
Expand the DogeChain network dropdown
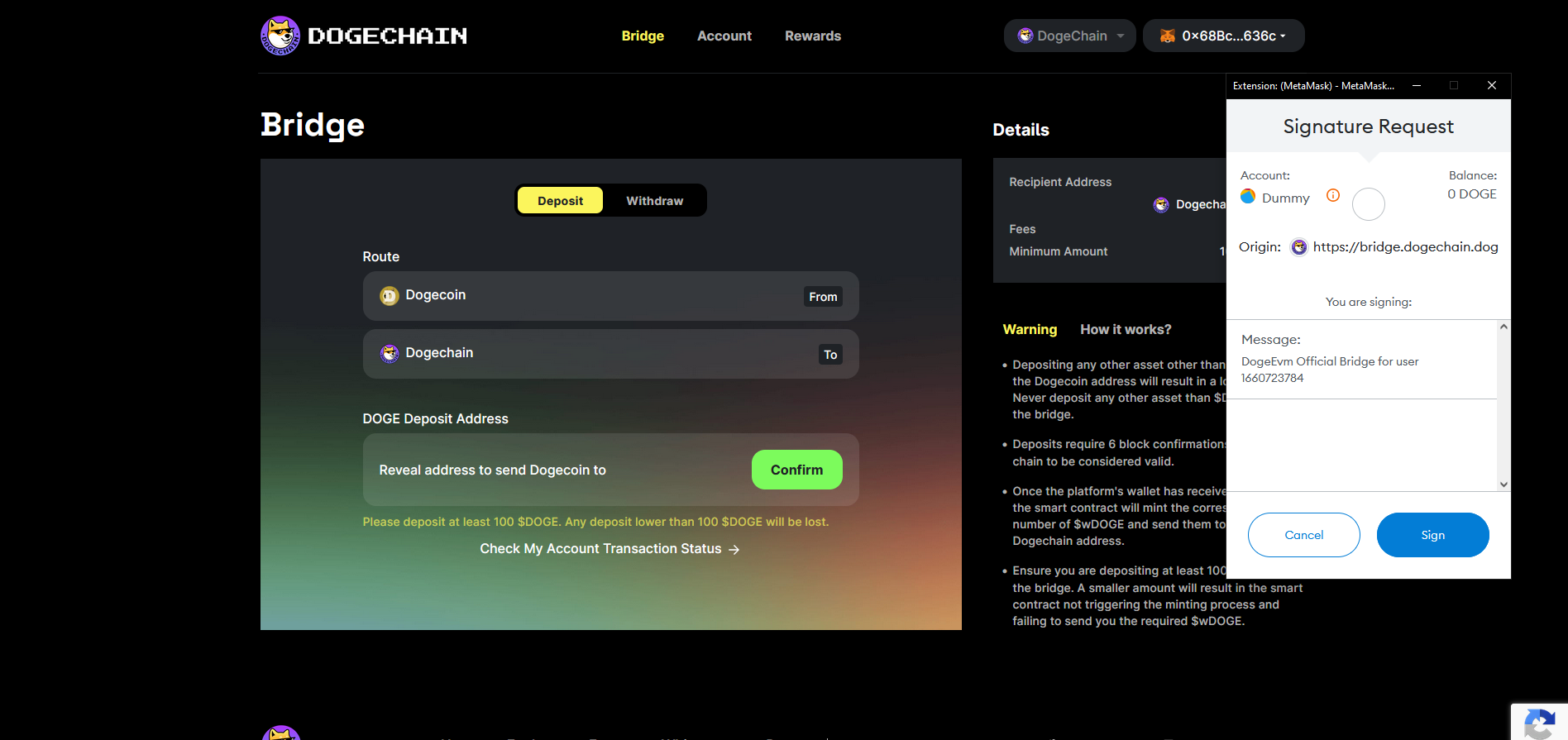[1069, 36]
